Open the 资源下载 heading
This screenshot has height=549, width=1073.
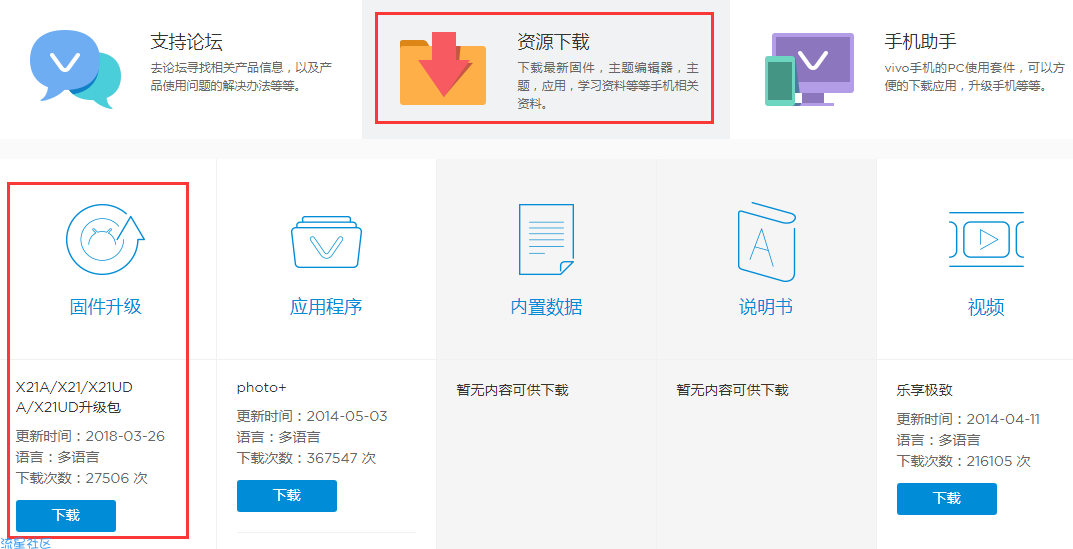[553, 42]
